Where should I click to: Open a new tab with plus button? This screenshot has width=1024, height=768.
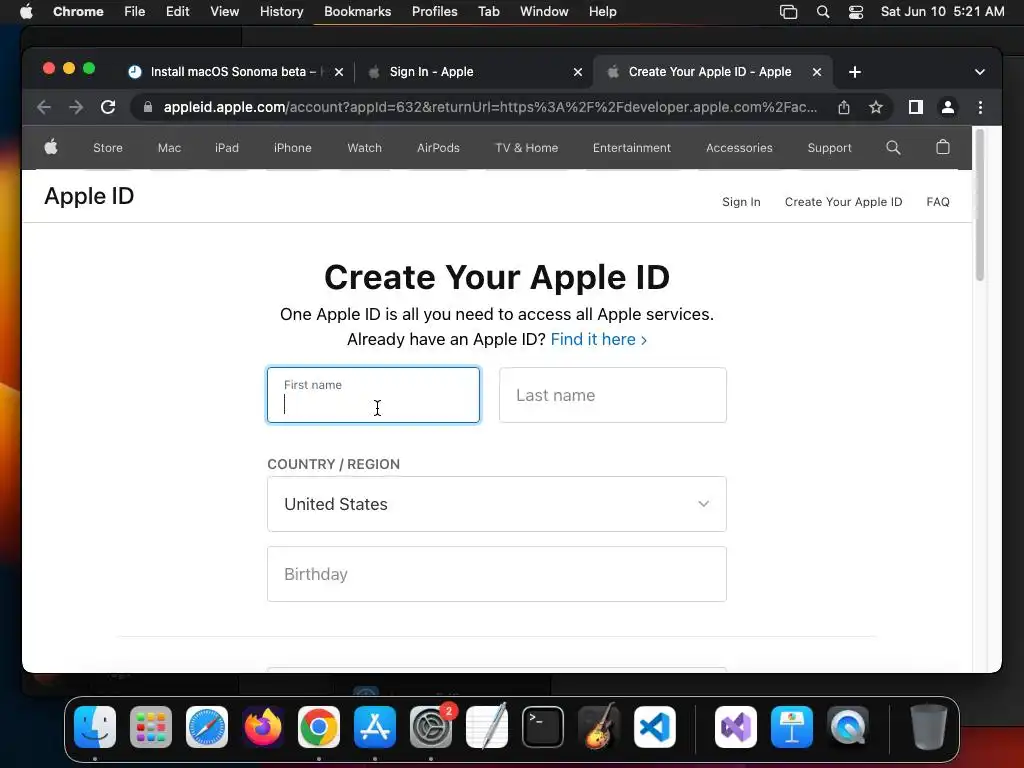(854, 72)
